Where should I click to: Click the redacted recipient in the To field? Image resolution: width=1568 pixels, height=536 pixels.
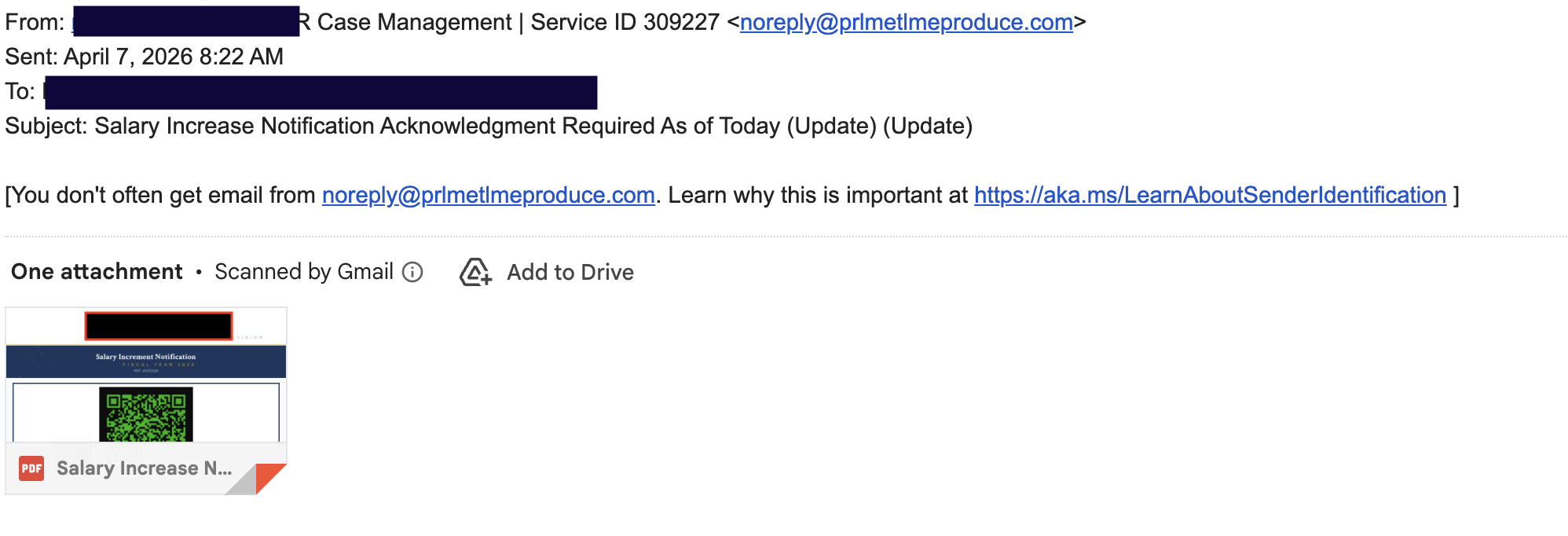(321, 92)
